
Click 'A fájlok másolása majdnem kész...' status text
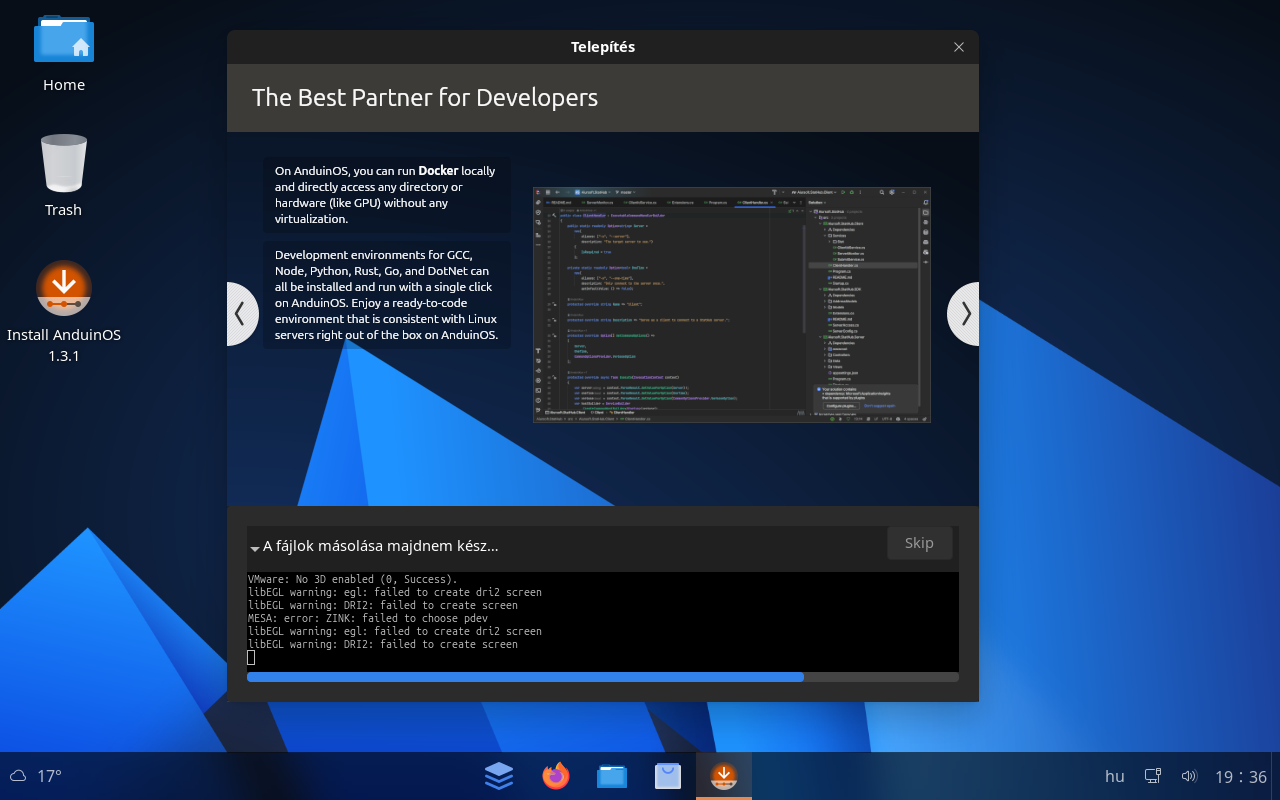click(x=380, y=546)
